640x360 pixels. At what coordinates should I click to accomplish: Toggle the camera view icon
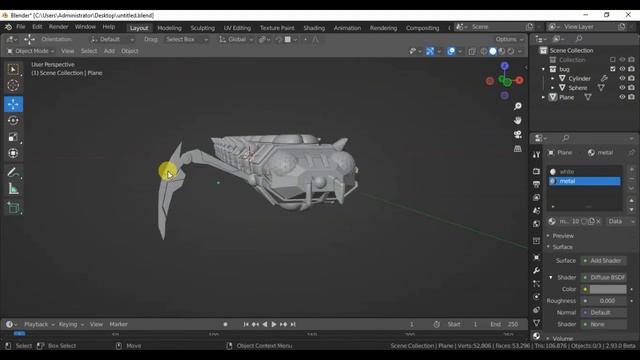pyautogui.click(x=518, y=134)
